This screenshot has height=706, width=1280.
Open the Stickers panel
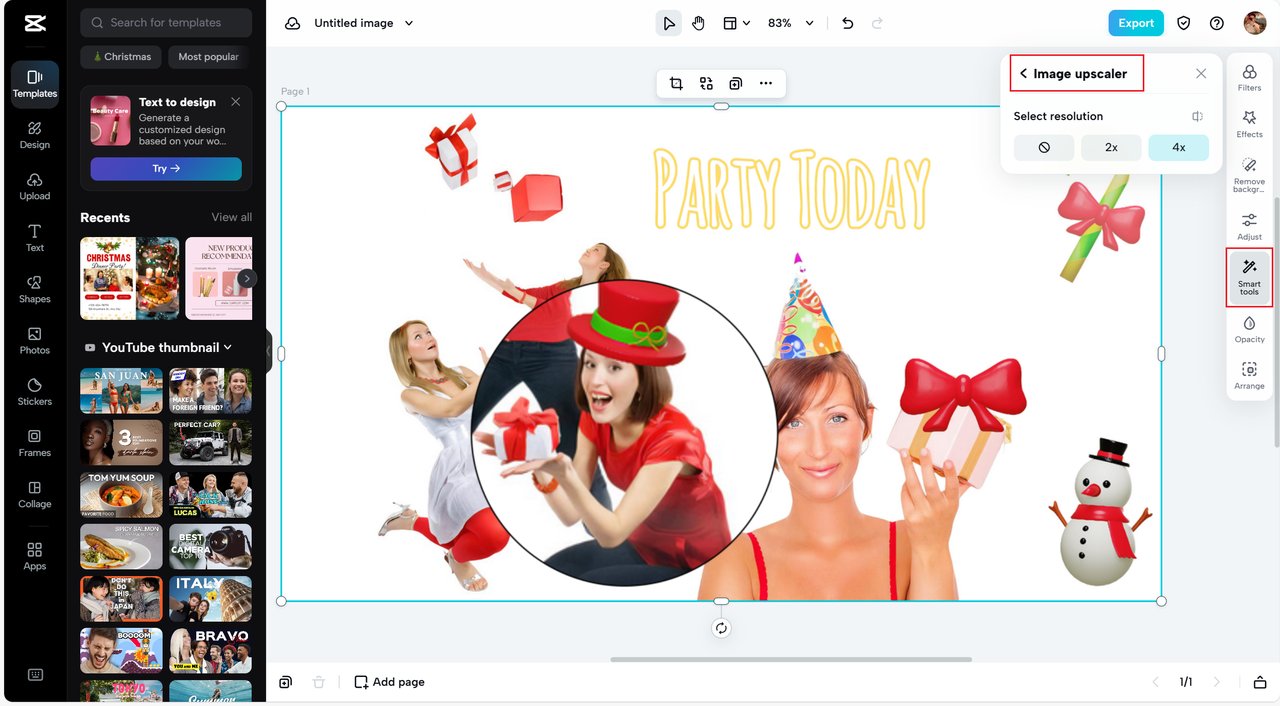[35, 392]
